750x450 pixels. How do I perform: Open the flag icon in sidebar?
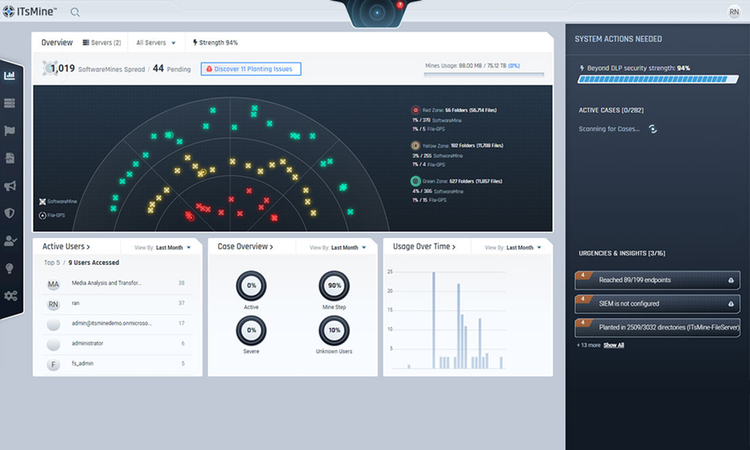click(x=10, y=131)
